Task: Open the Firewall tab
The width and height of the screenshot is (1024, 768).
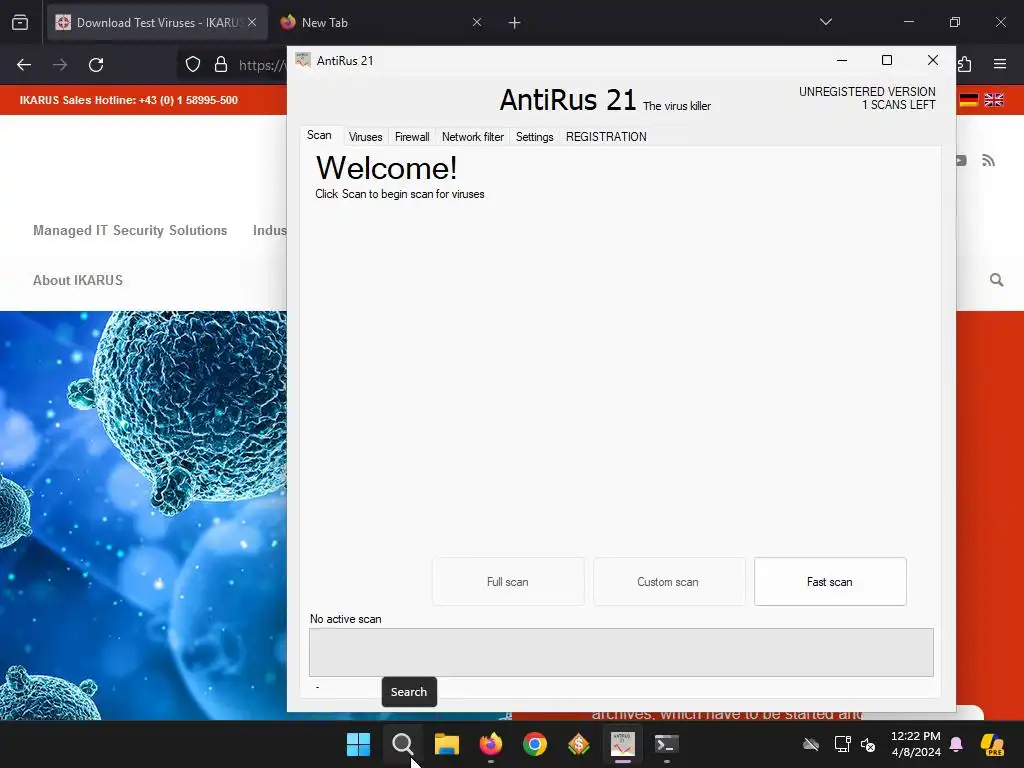Action: 412,136
